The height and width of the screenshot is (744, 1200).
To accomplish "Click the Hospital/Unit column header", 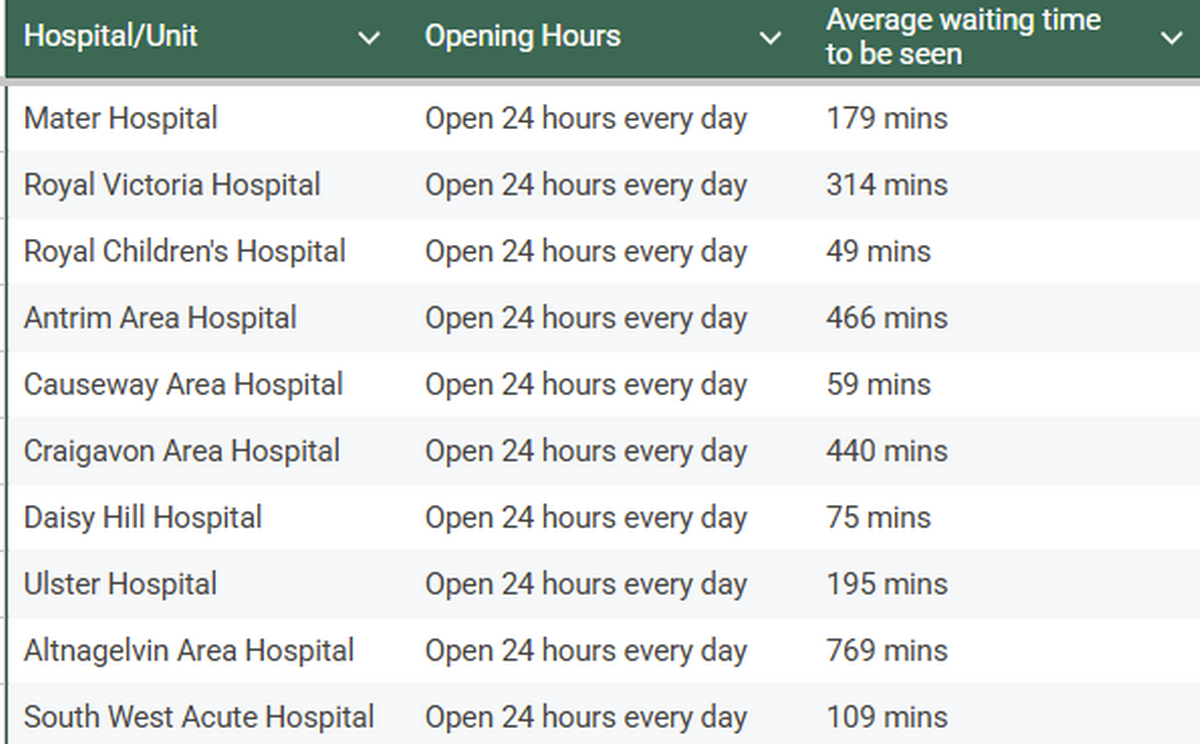I will (110, 36).
